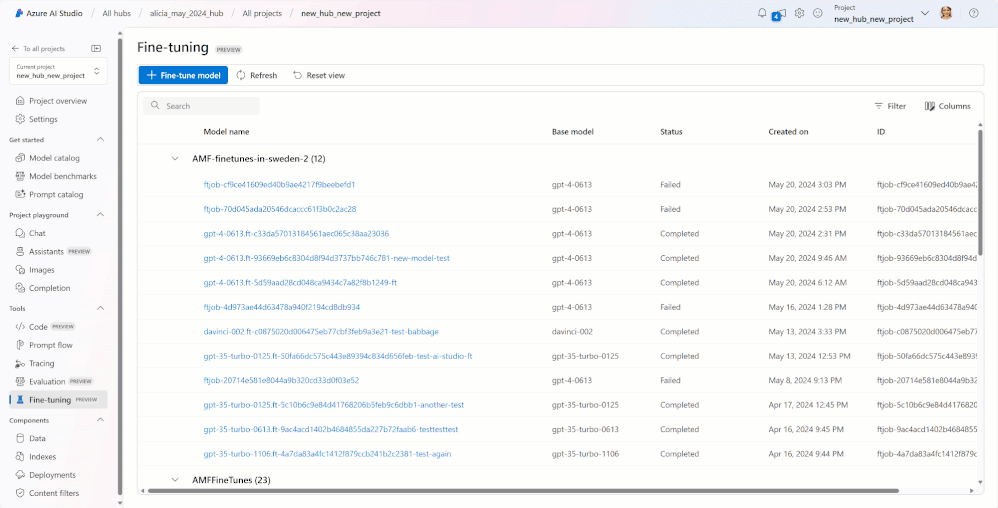Screen dimensions: 998x508
Task: Click the May 20, 2024 3:03 PM cell
Action: pos(807,185)
